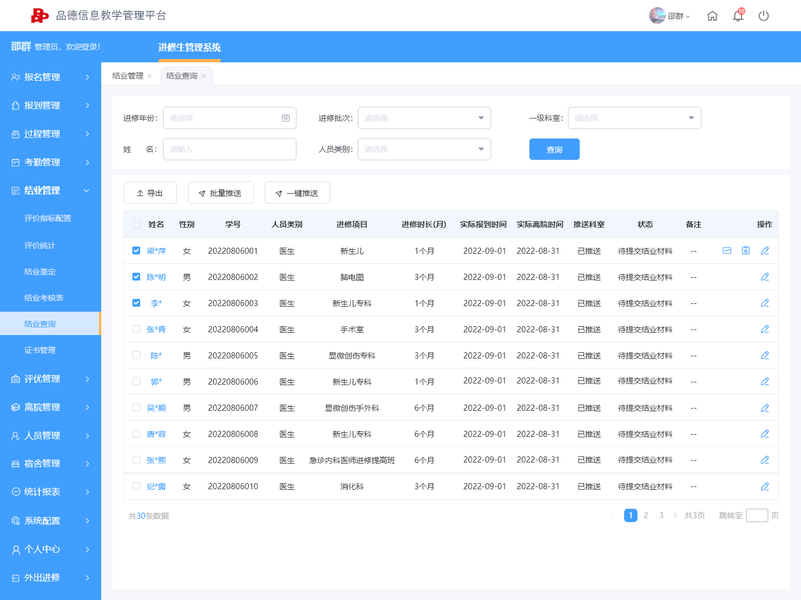Image resolution: width=801 pixels, height=600 pixels.
Task: Click the 导出 export button
Action: [x=150, y=193]
